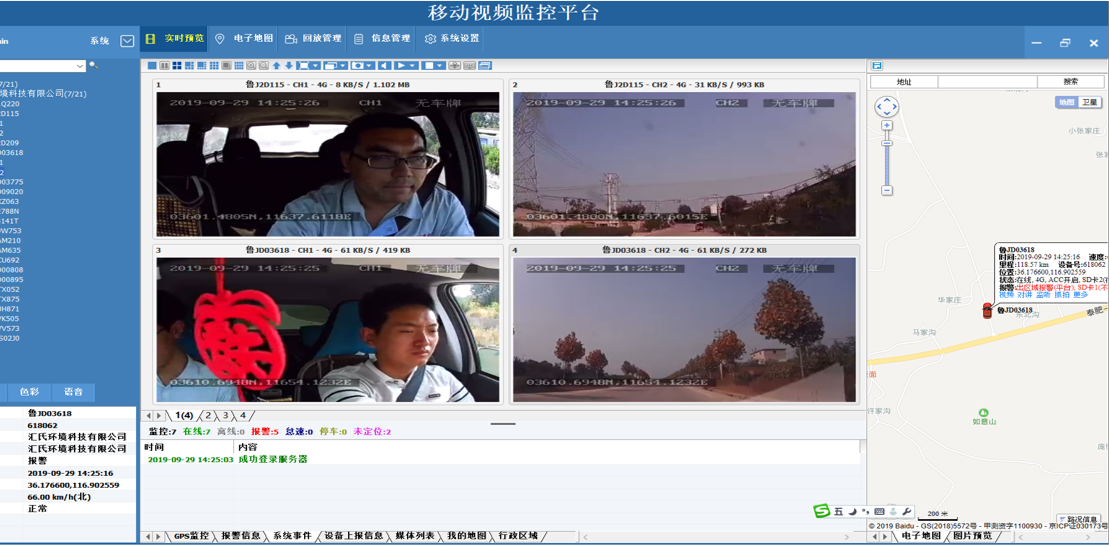Zoom out the map with minus button

click(887, 190)
